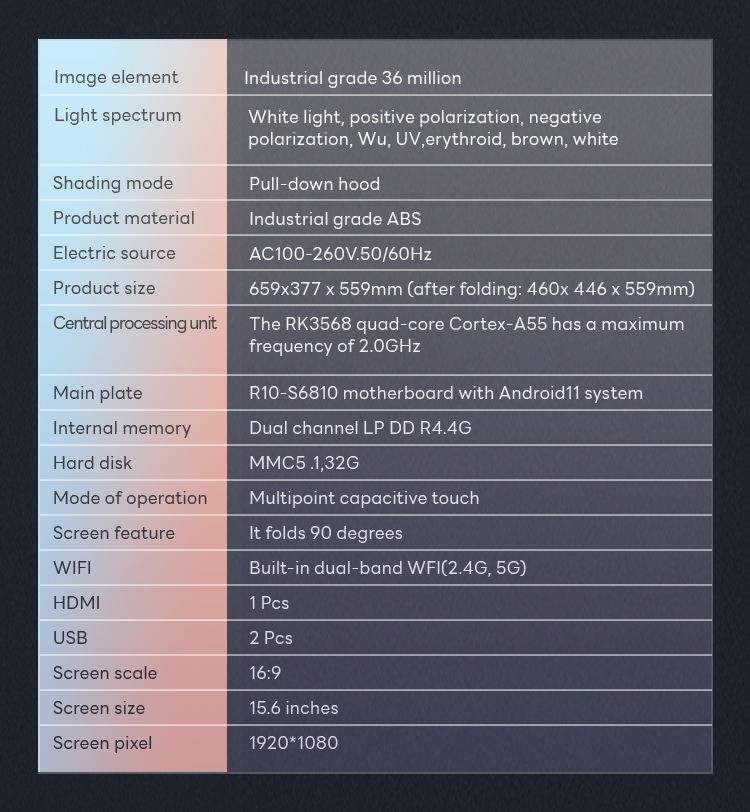Click the "Light spectrum" label

(117, 115)
